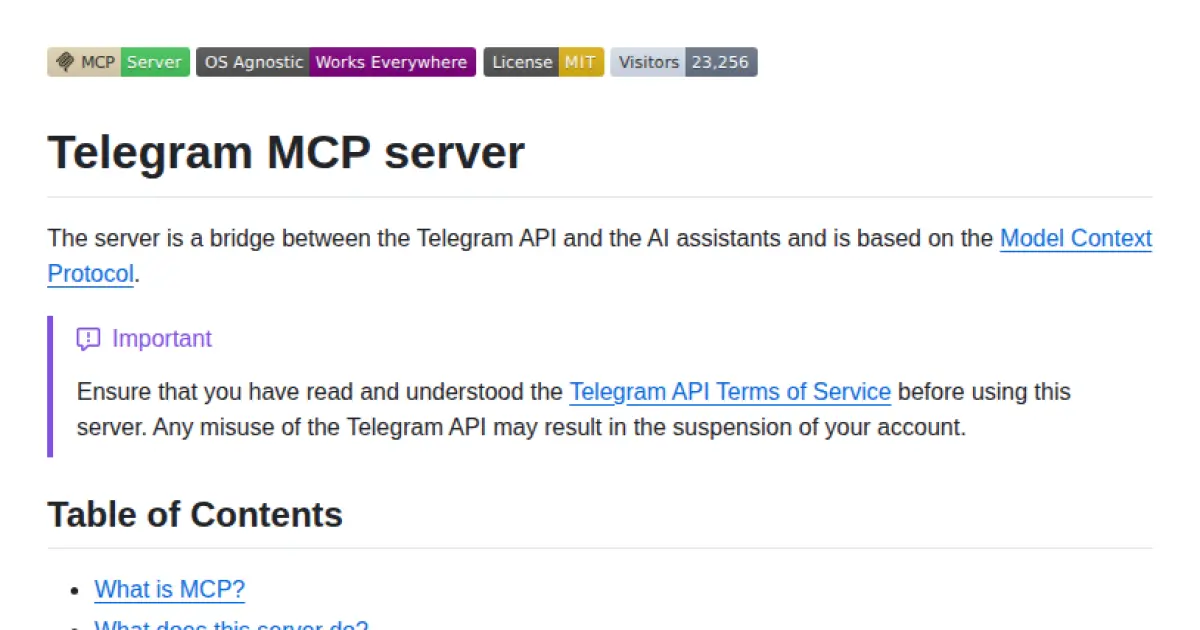Screen dimensions: 1200x630
Task: Open the License MIT badge
Action: coord(543,61)
